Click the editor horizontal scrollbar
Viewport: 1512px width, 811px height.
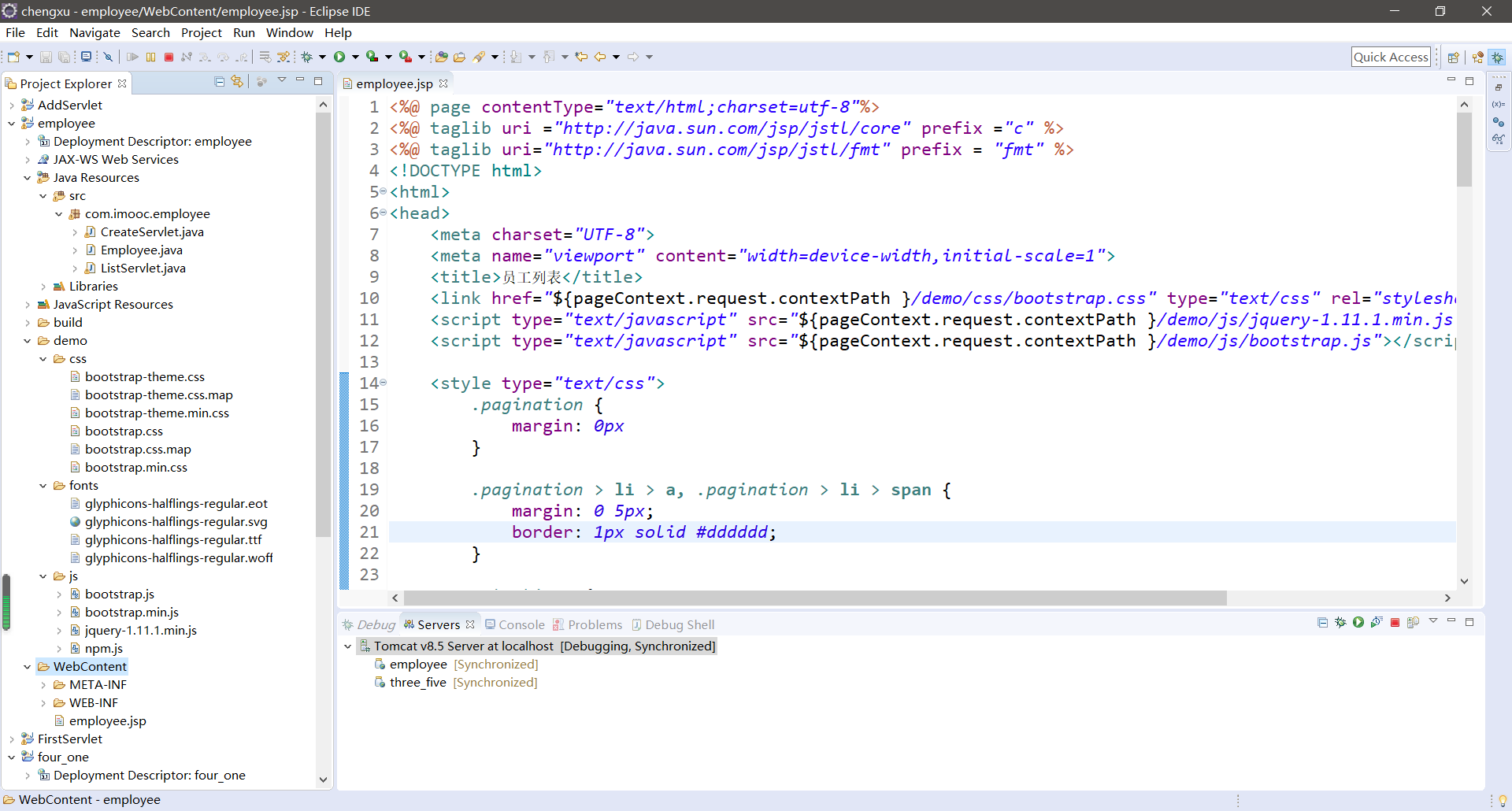[814, 598]
